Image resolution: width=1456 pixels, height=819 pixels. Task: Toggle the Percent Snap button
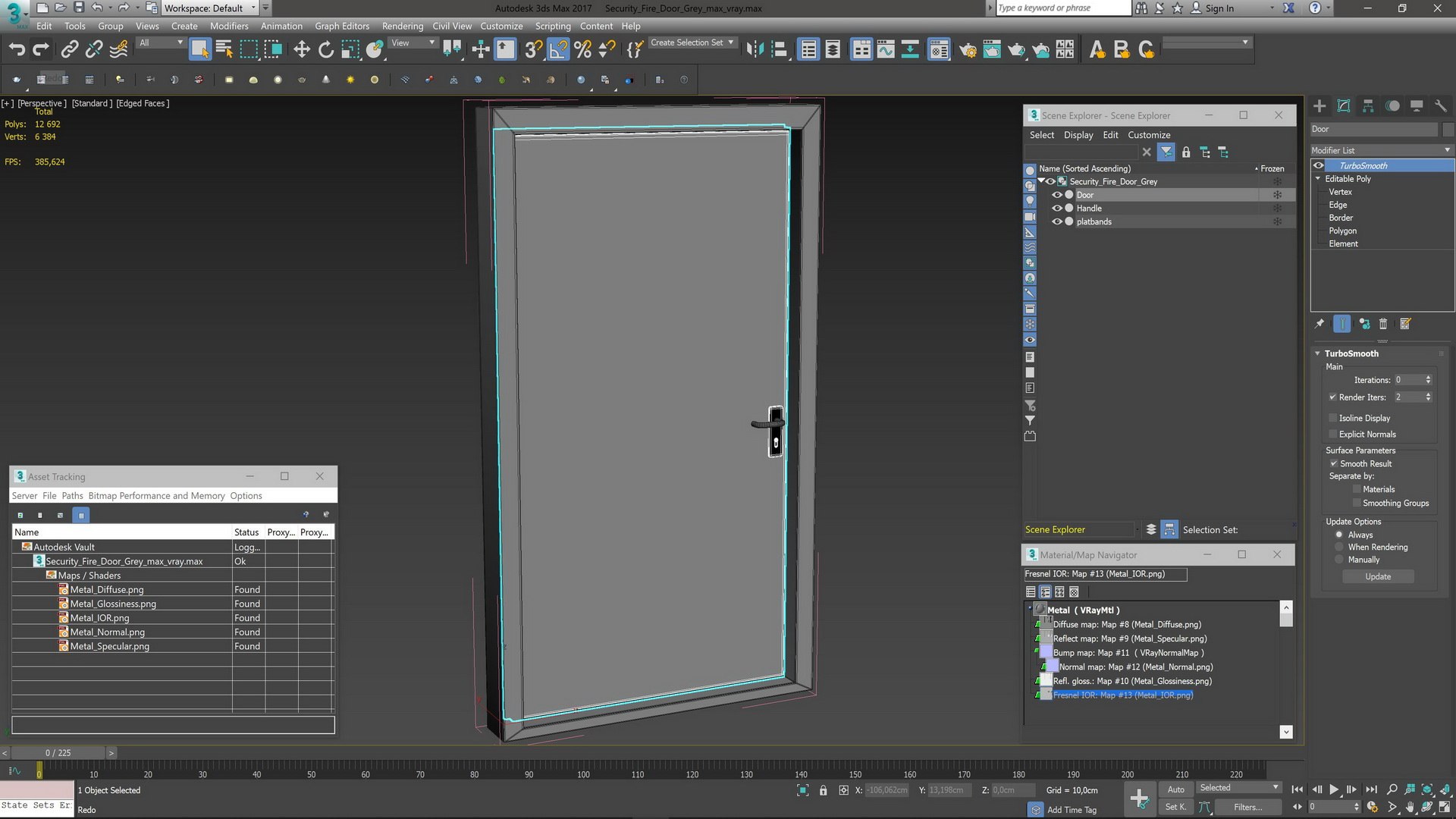point(582,50)
